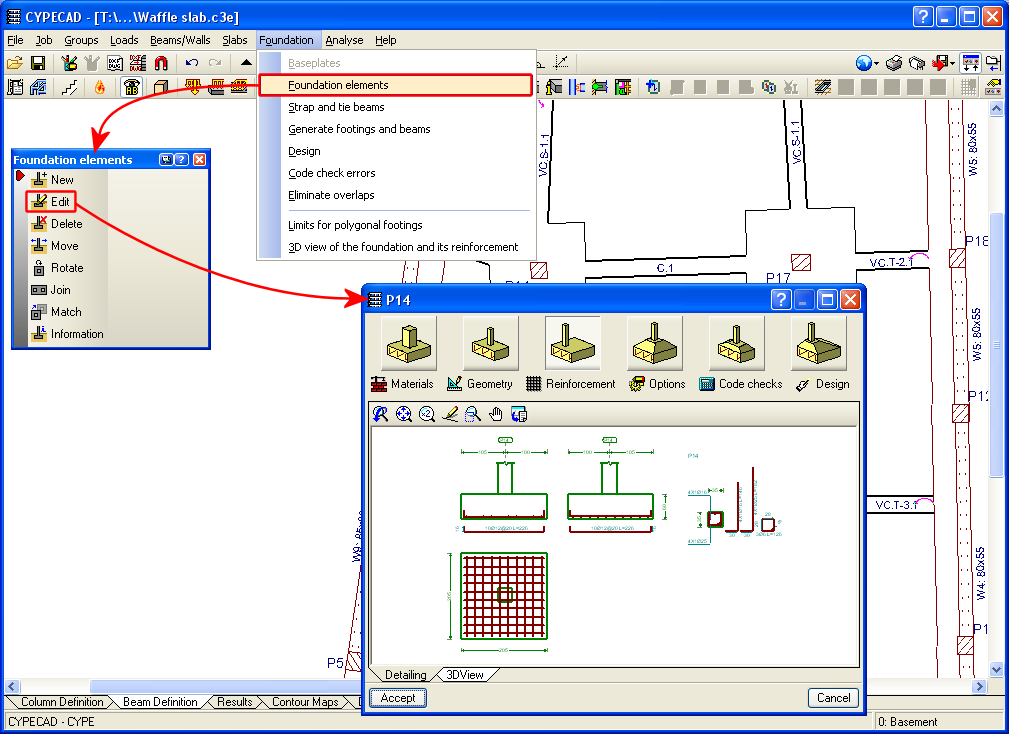This screenshot has width=1009, height=734.
Task: Click the Materials brick icon in P14
Action: pyautogui.click(x=379, y=384)
